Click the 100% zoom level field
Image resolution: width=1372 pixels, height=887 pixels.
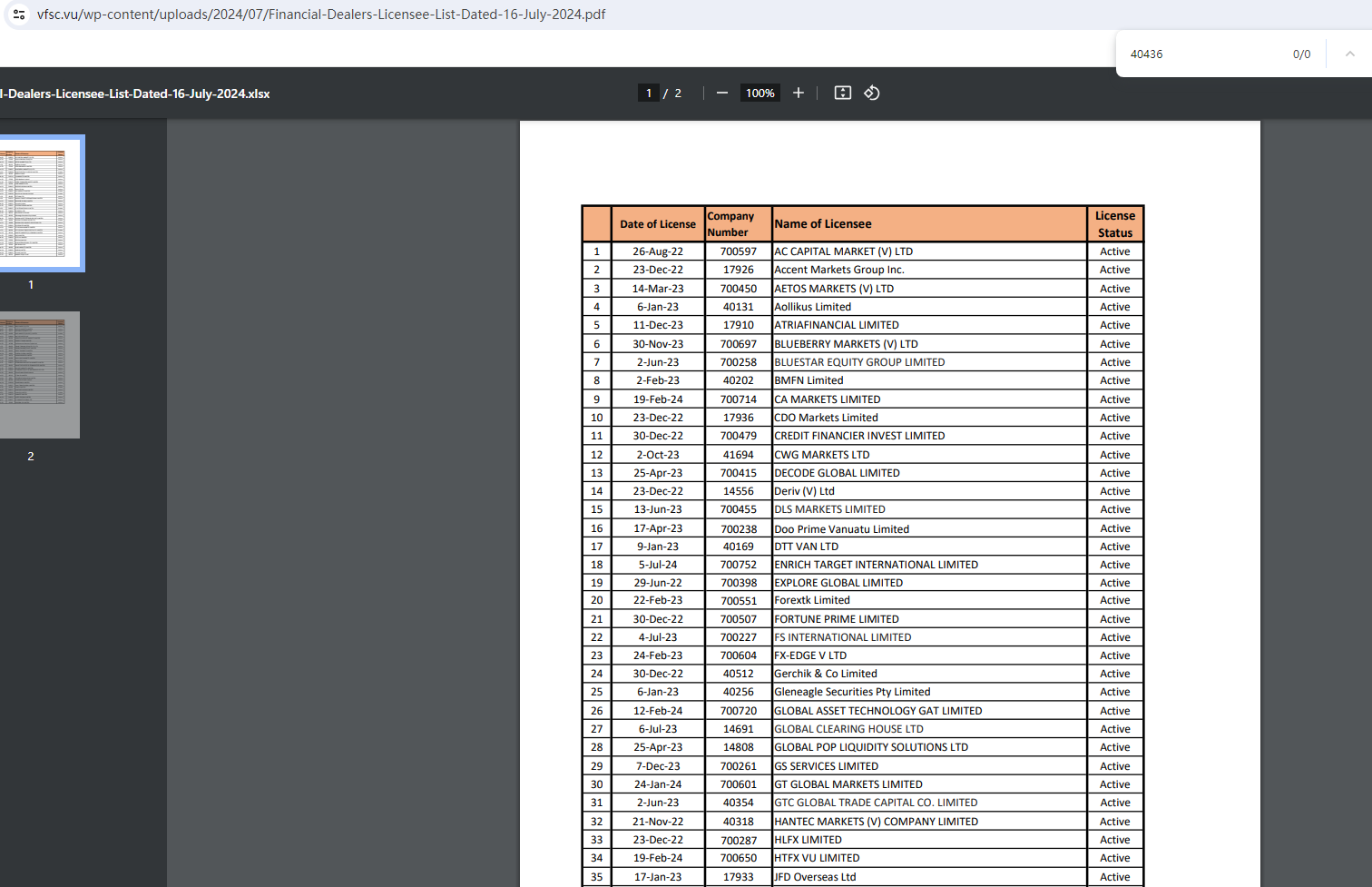[759, 93]
